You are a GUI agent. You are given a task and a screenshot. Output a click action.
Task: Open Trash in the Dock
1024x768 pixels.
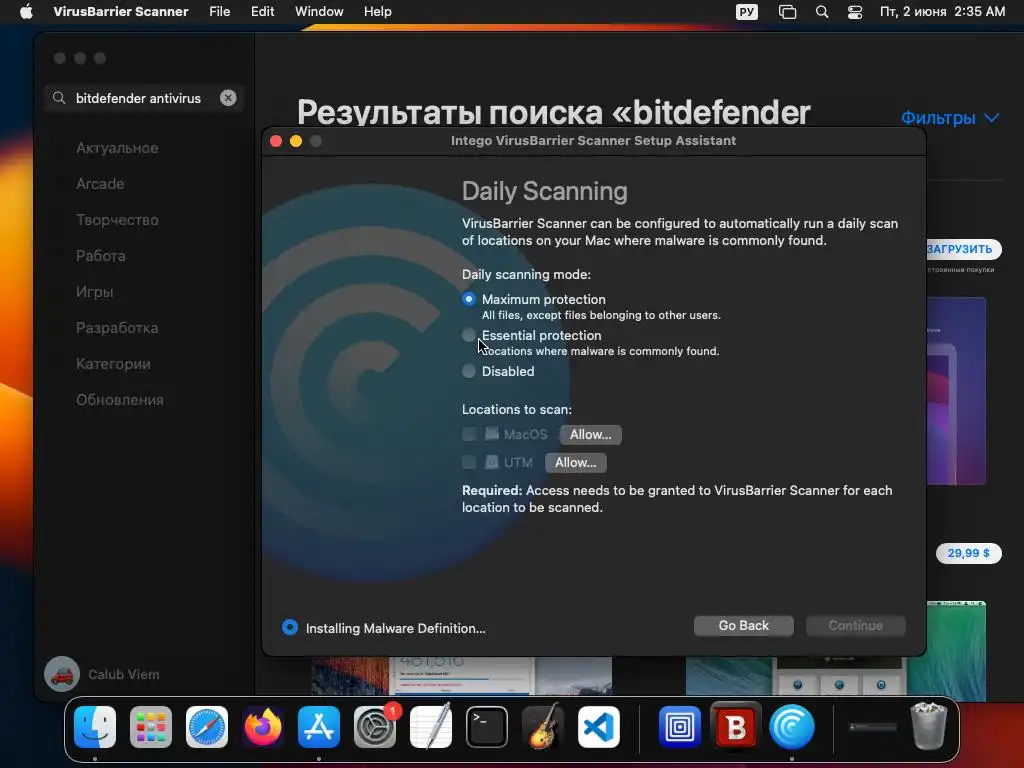tap(929, 726)
